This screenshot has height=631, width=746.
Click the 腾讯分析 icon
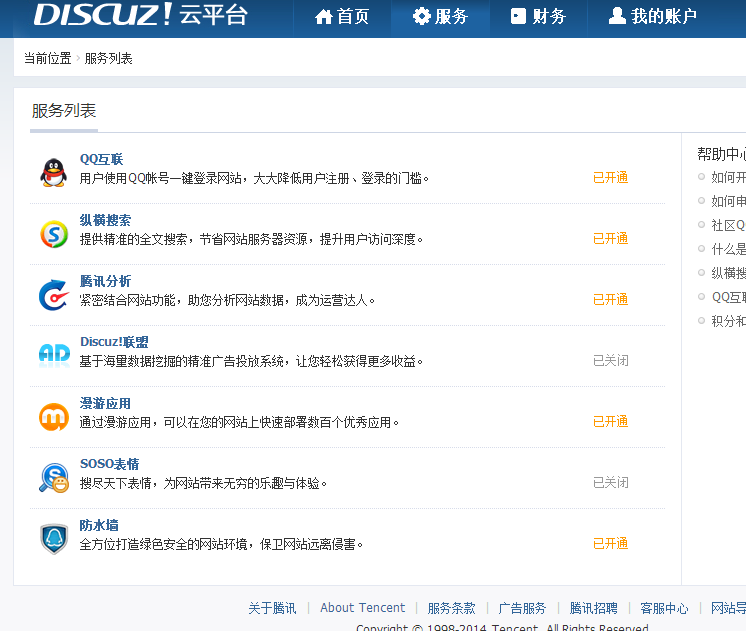pyautogui.click(x=53, y=295)
